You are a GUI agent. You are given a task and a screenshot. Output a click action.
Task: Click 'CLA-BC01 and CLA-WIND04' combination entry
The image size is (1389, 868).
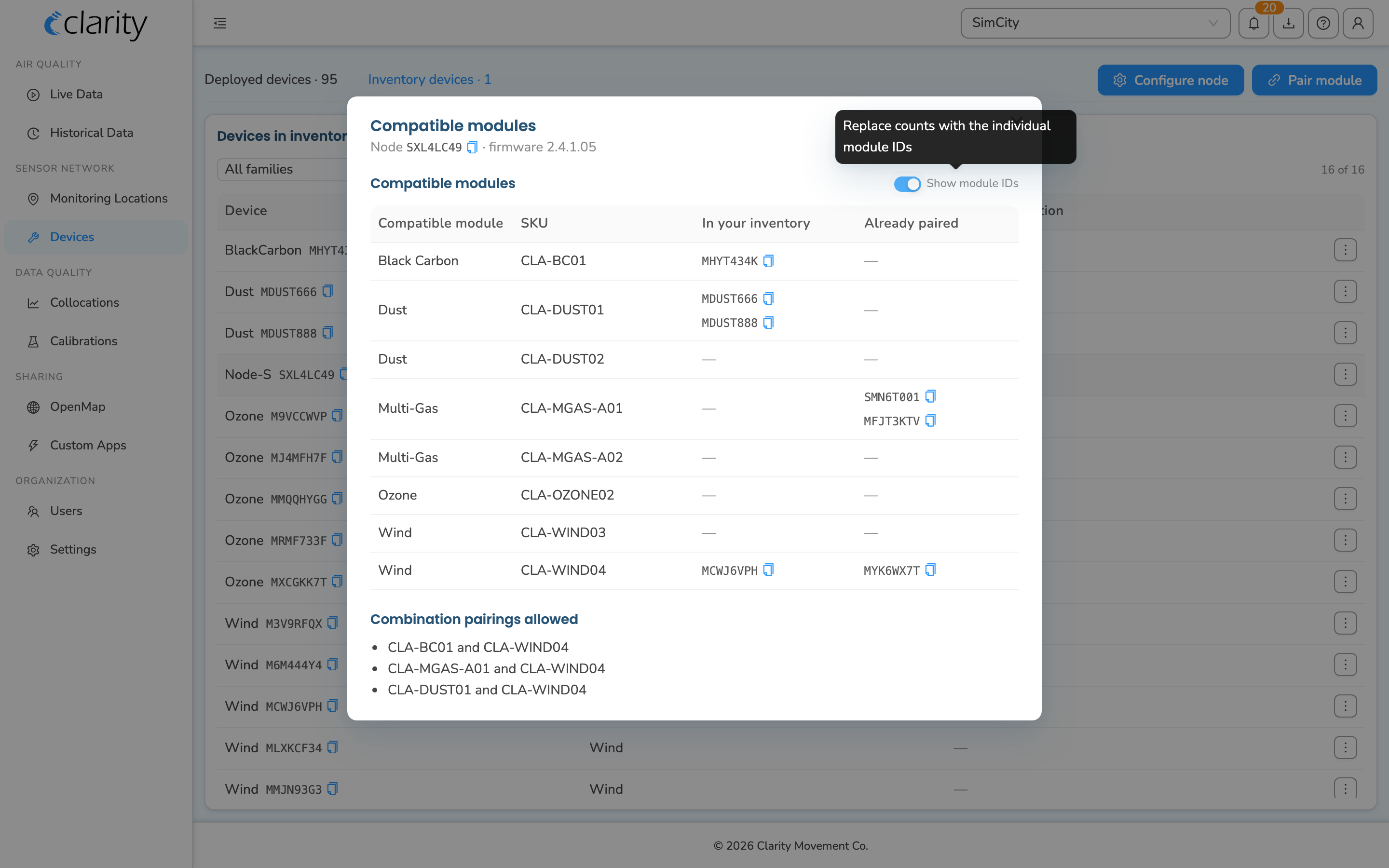(x=478, y=648)
